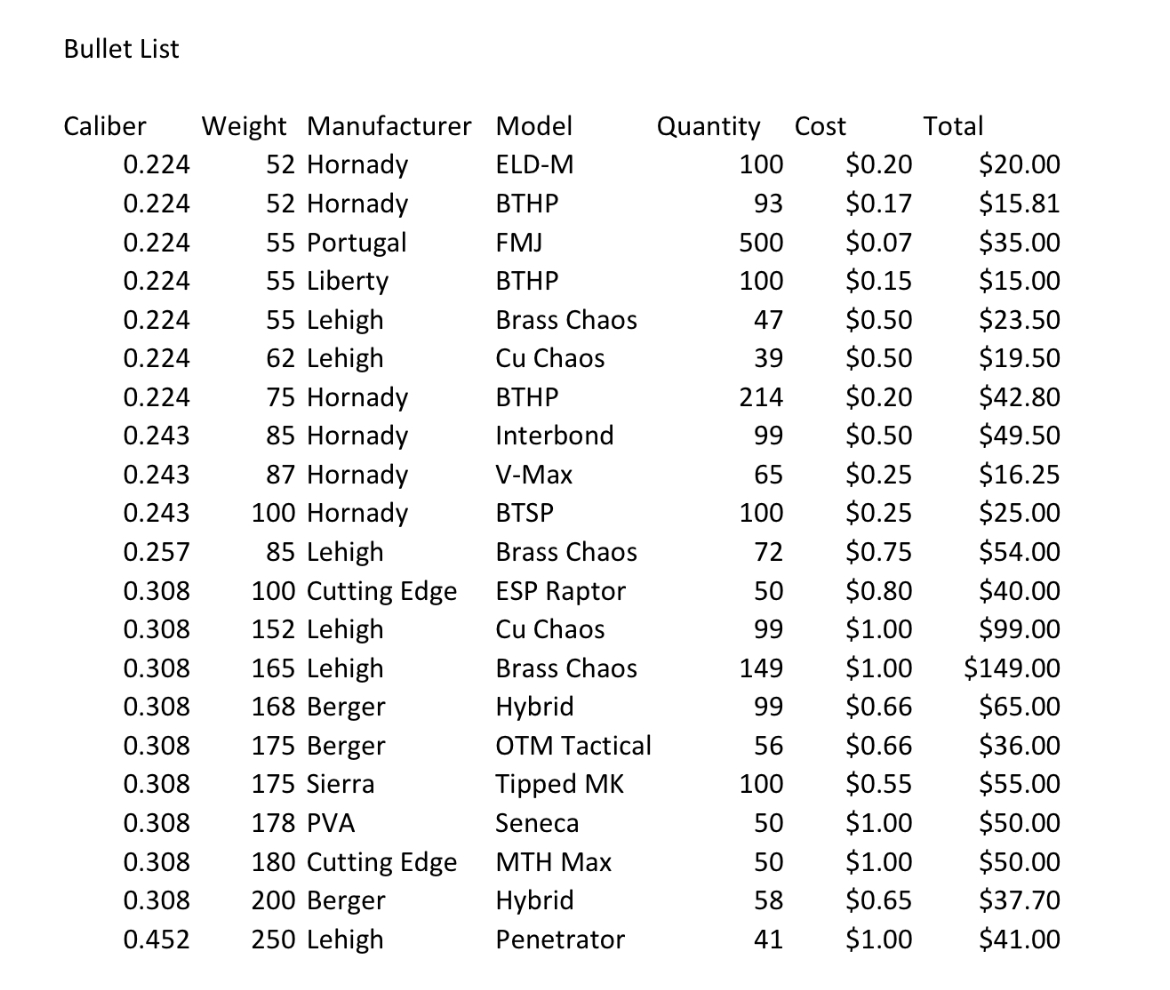
Task: Select the ELD-M model cell
Action: tap(535, 164)
